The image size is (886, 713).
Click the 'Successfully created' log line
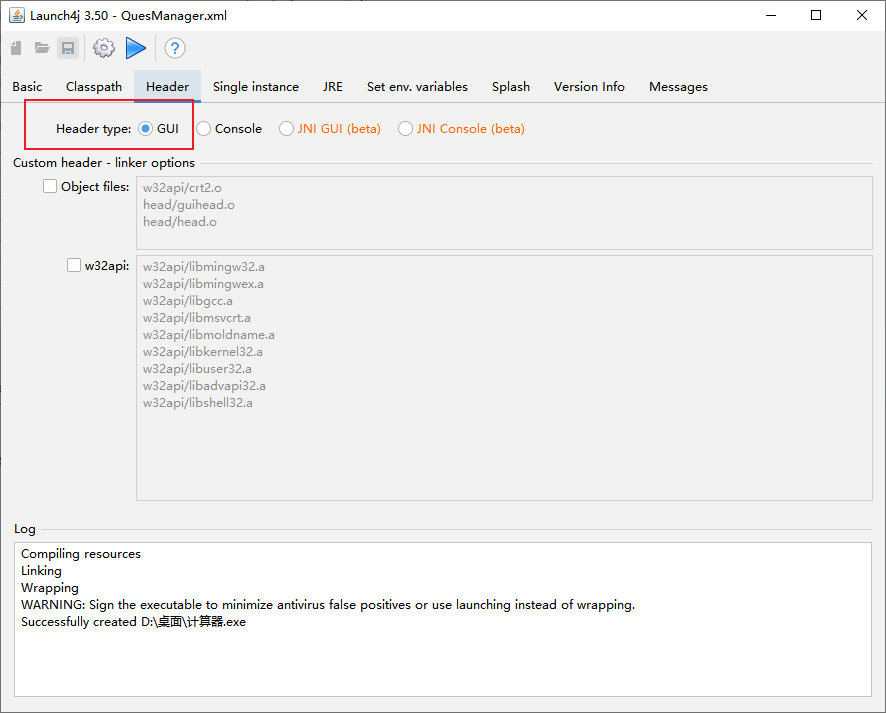click(x=133, y=622)
